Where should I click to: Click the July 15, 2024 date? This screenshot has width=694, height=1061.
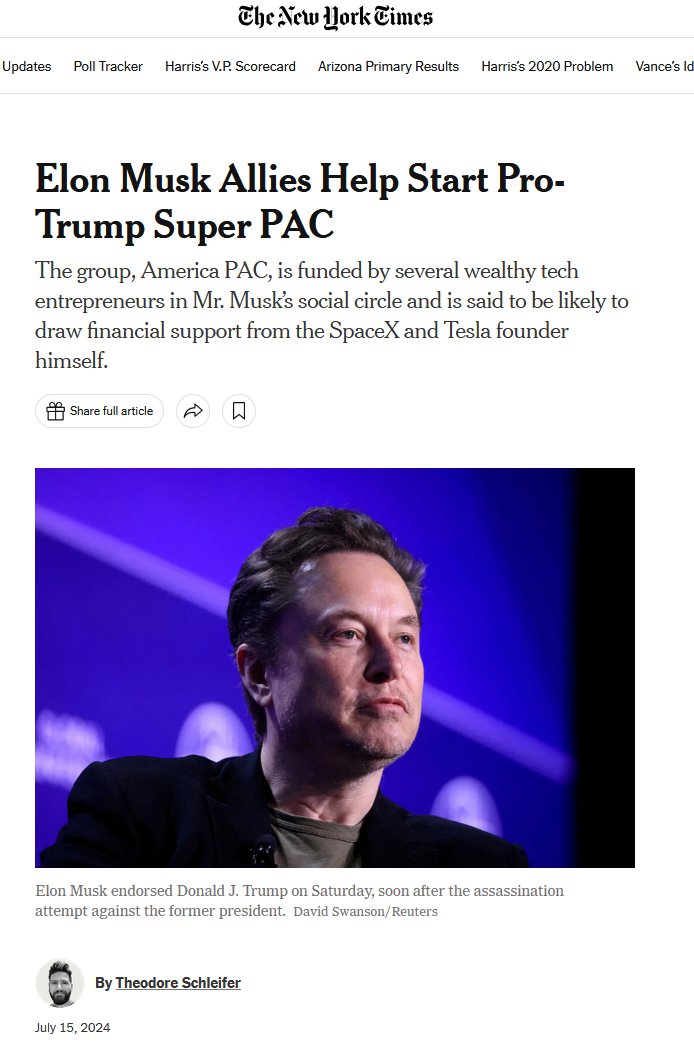pyautogui.click(x=72, y=1028)
